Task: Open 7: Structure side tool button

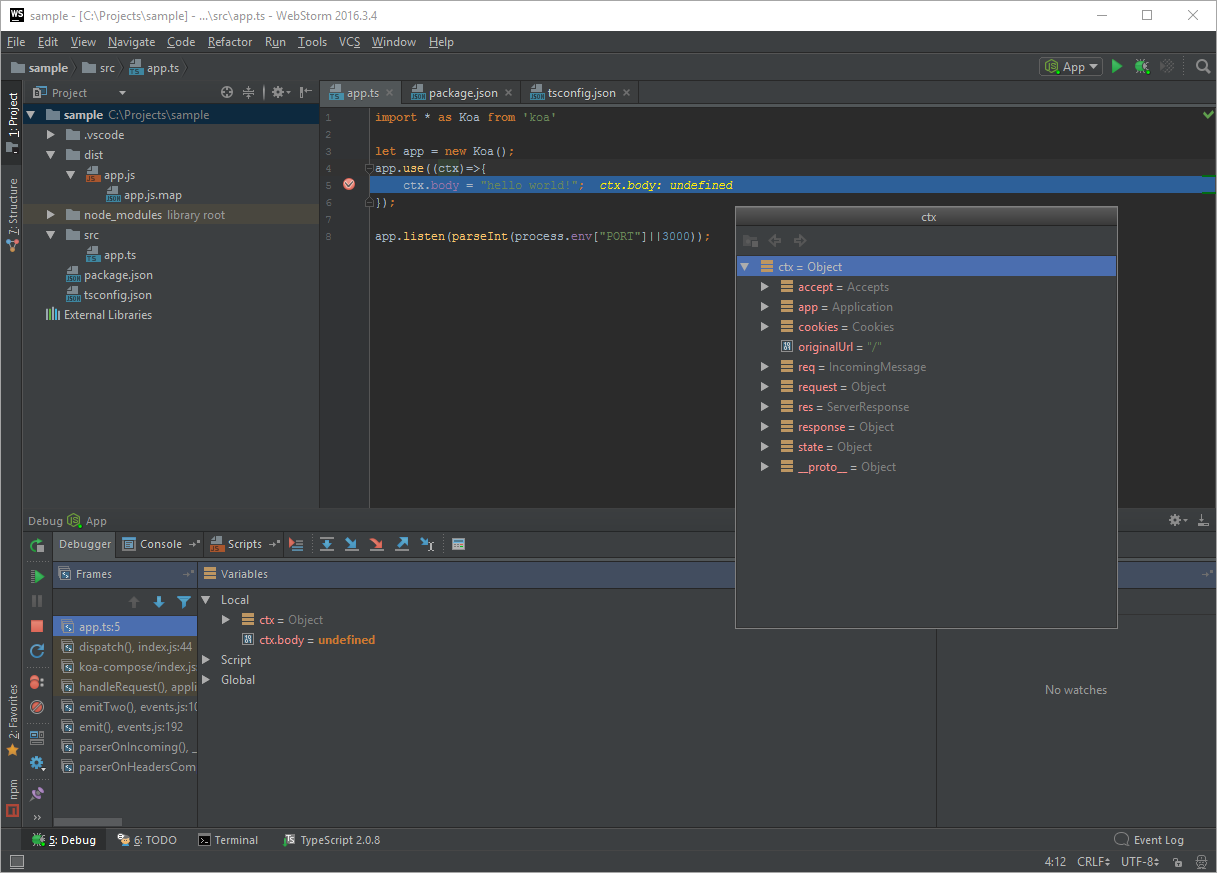Action: click(x=12, y=214)
